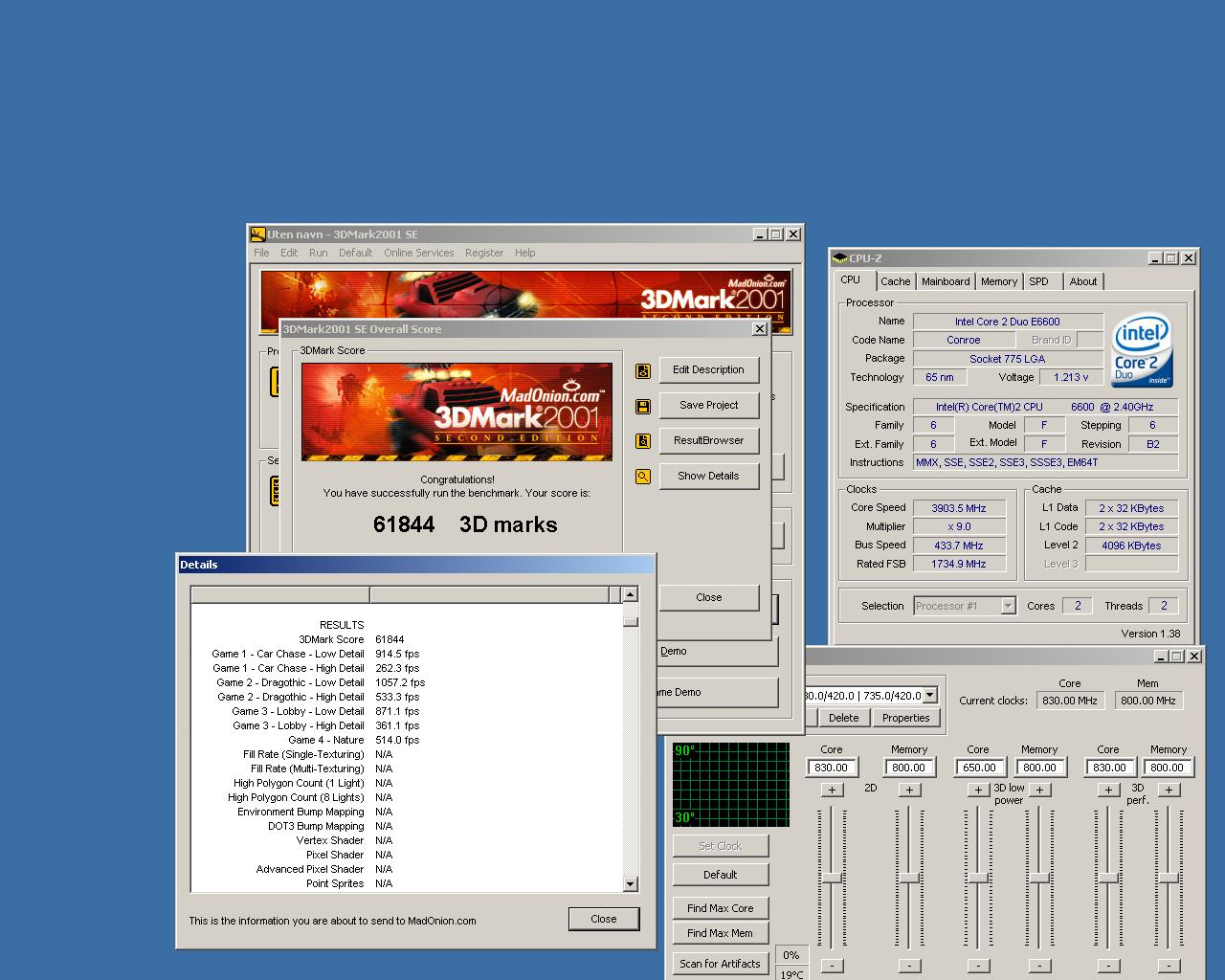
Task: Click the Scan for Artifacts button
Action: pos(720,964)
